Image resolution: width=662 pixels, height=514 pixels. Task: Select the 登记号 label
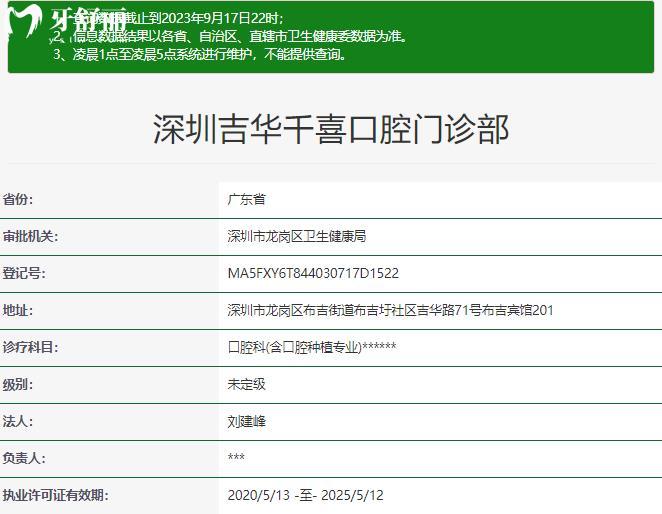(x=24, y=273)
